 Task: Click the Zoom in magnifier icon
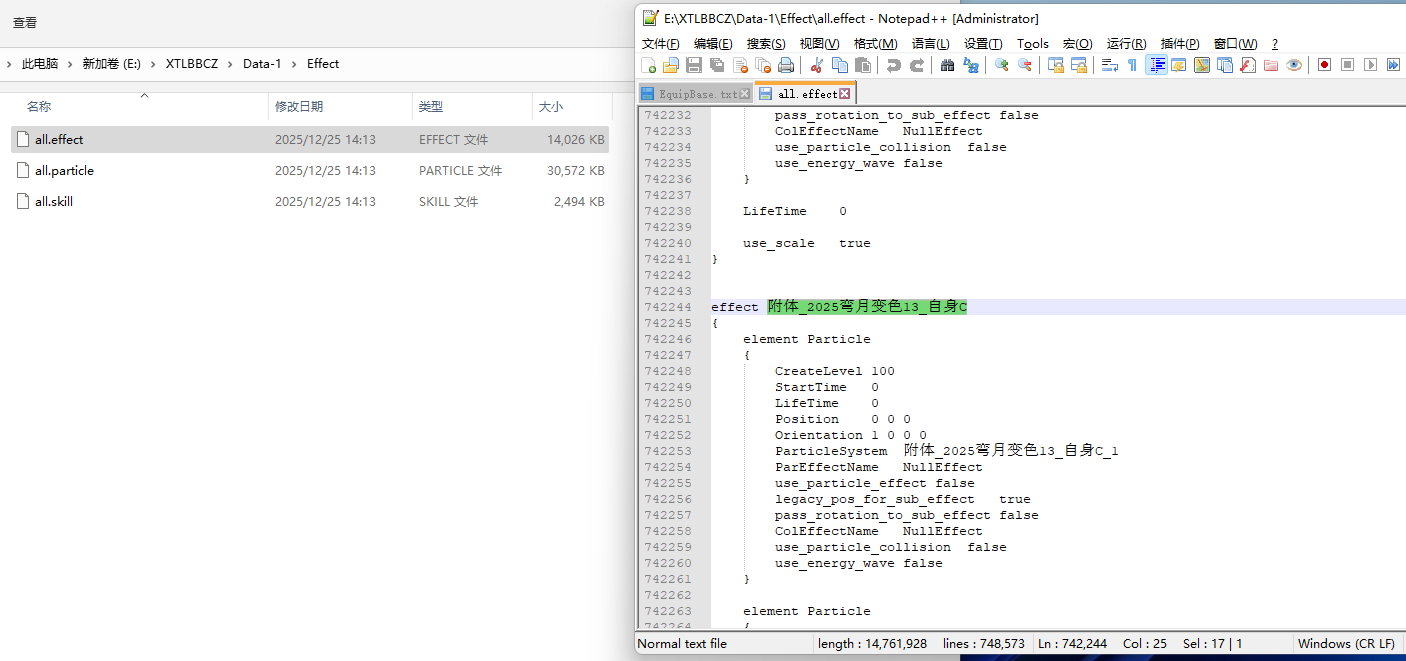pyautogui.click(x=1001, y=65)
